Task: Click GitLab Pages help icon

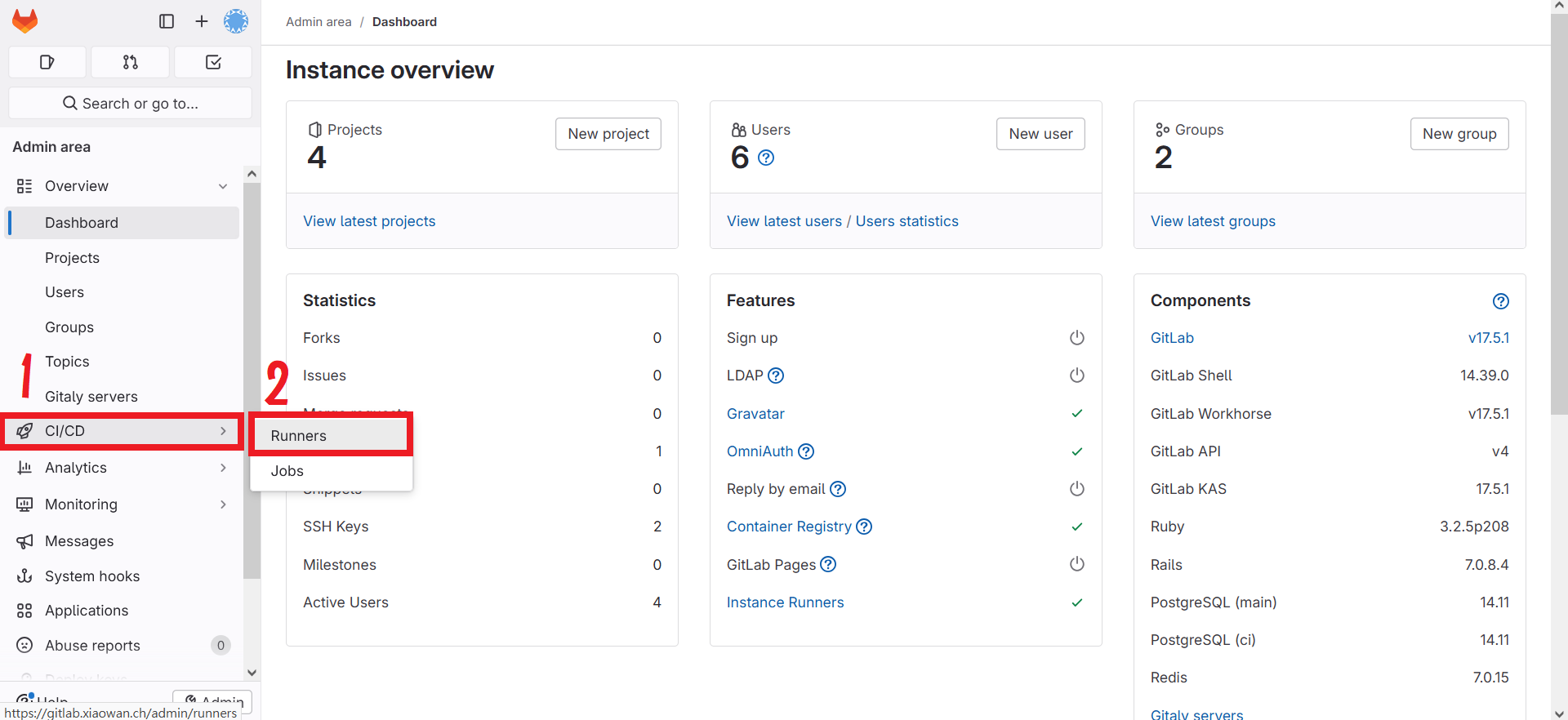Action: pos(828,564)
